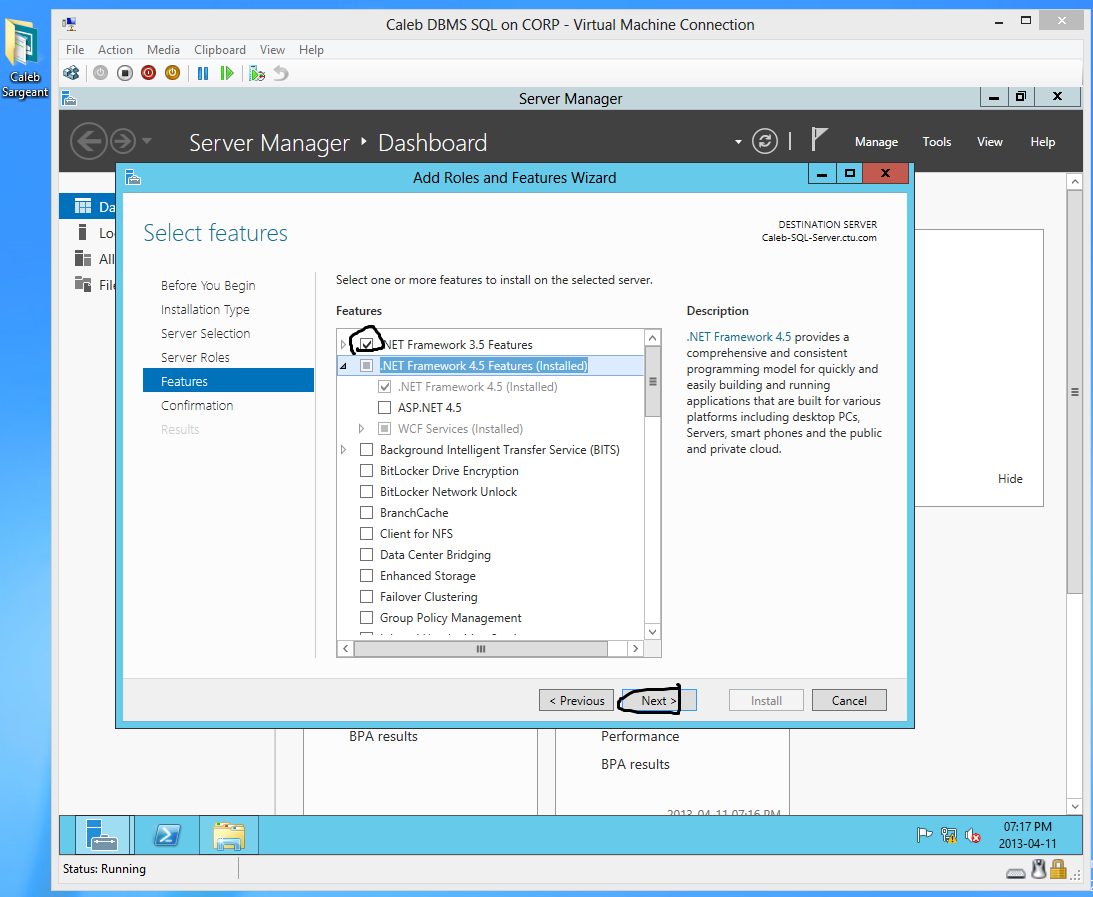Viewport: 1093px width, 897px height.
Task: Open File Explorer from the taskbar
Action: tap(229, 835)
